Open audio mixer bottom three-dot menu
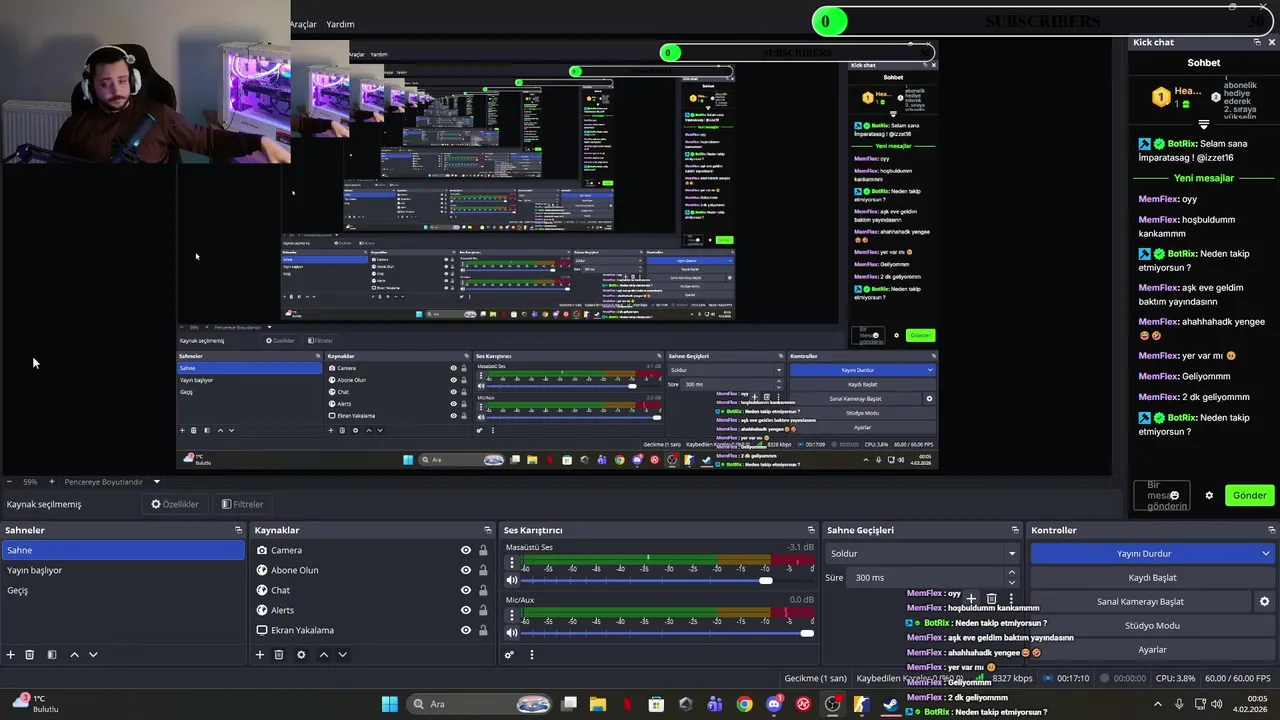Image resolution: width=1280 pixels, height=720 pixels. [x=531, y=654]
